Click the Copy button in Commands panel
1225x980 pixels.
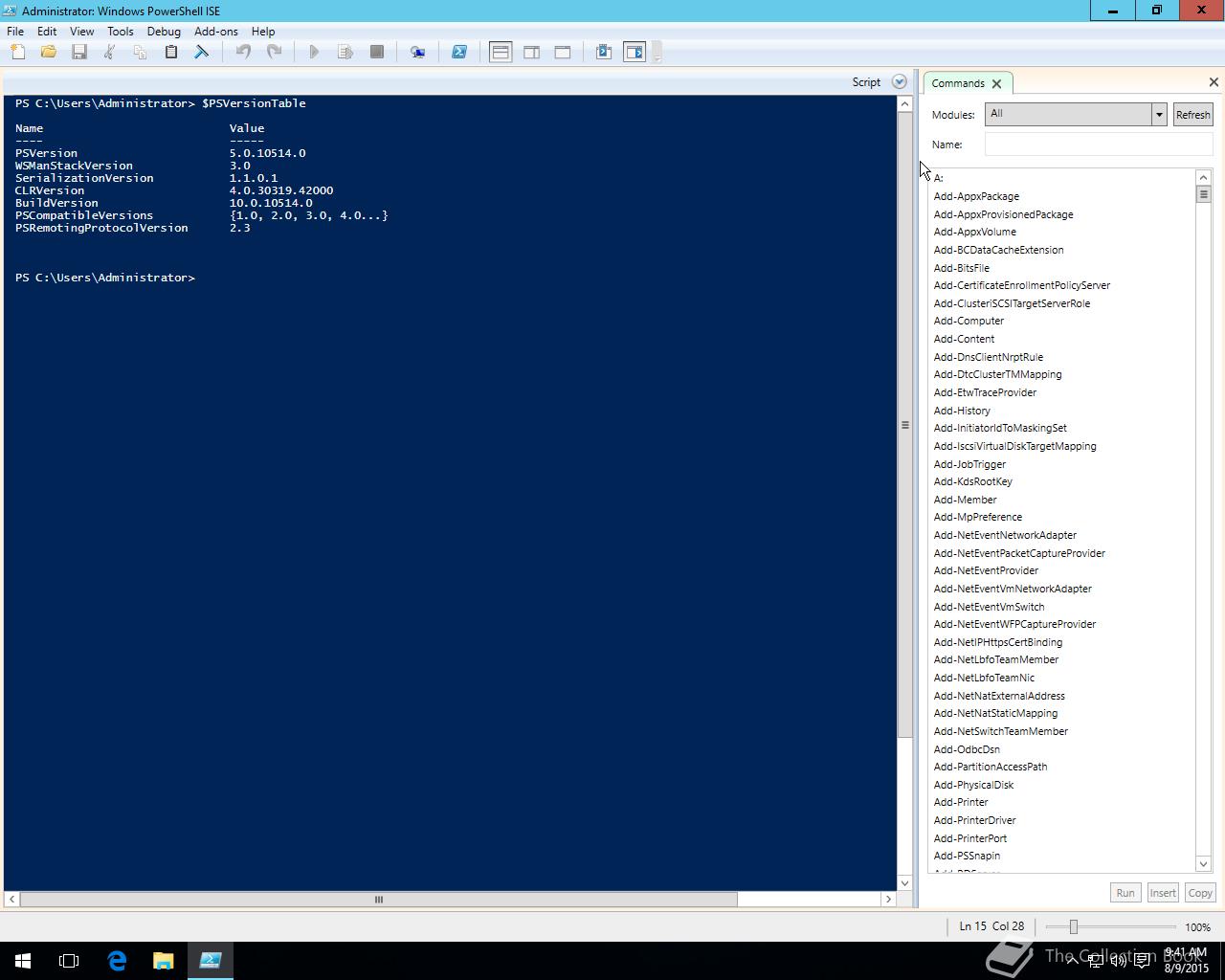tap(1200, 893)
